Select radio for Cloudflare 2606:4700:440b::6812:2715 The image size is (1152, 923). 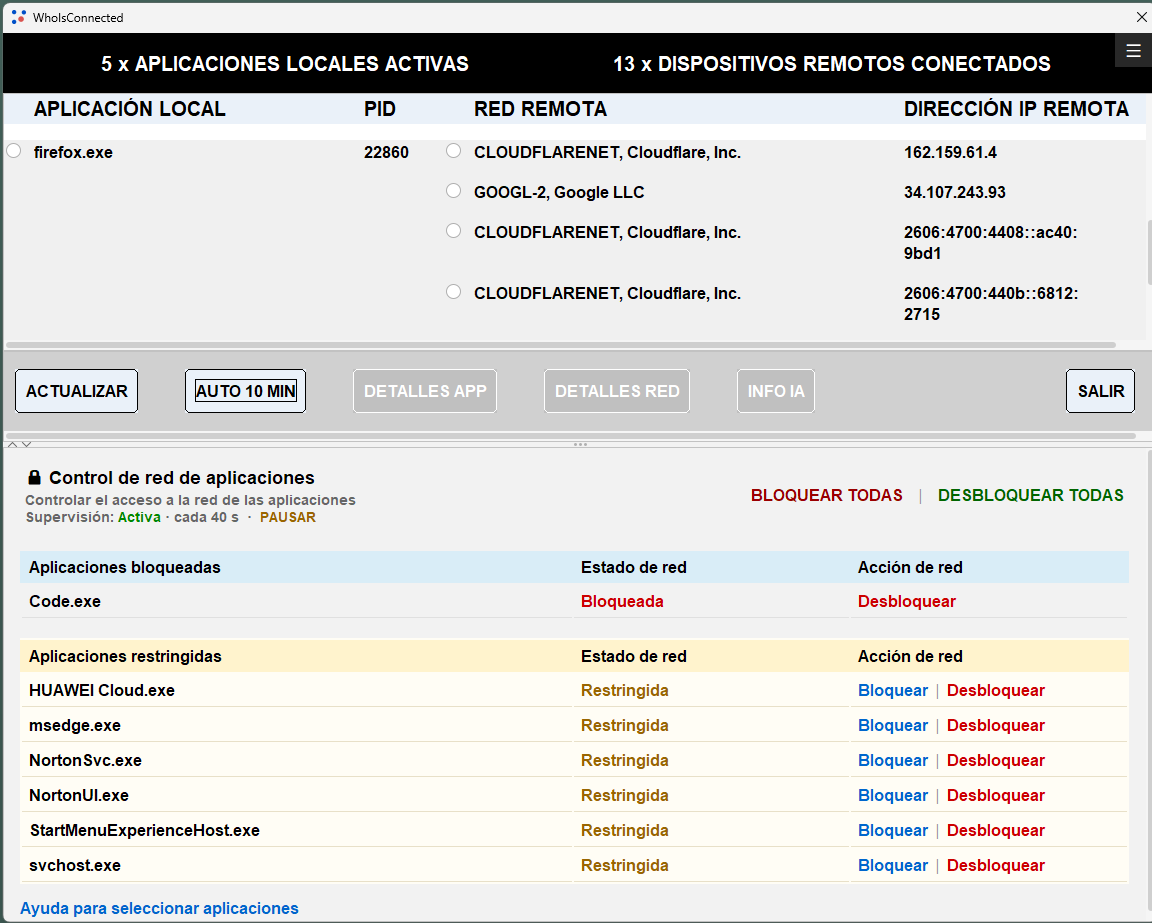click(x=453, y=292)
